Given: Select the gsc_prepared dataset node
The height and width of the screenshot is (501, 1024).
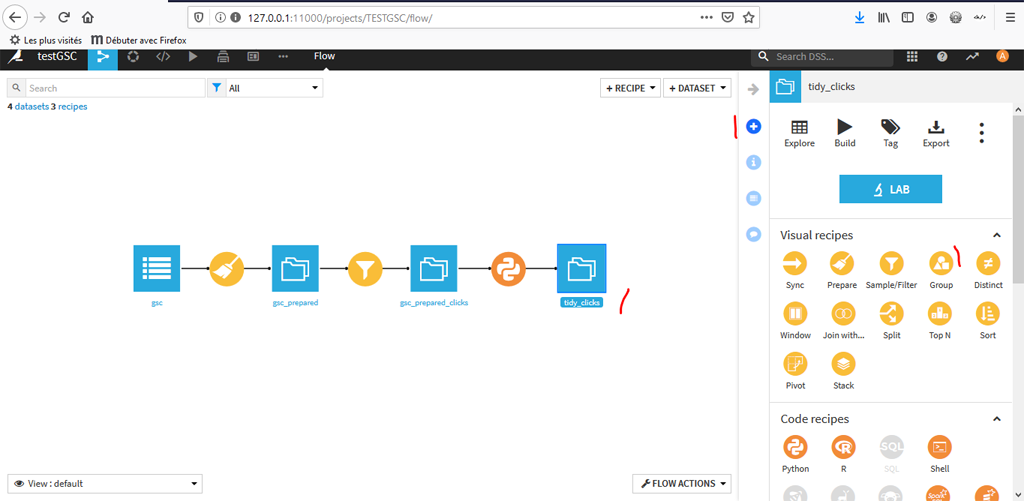Looking at the screenshot, I should click(x=295, y=268).
